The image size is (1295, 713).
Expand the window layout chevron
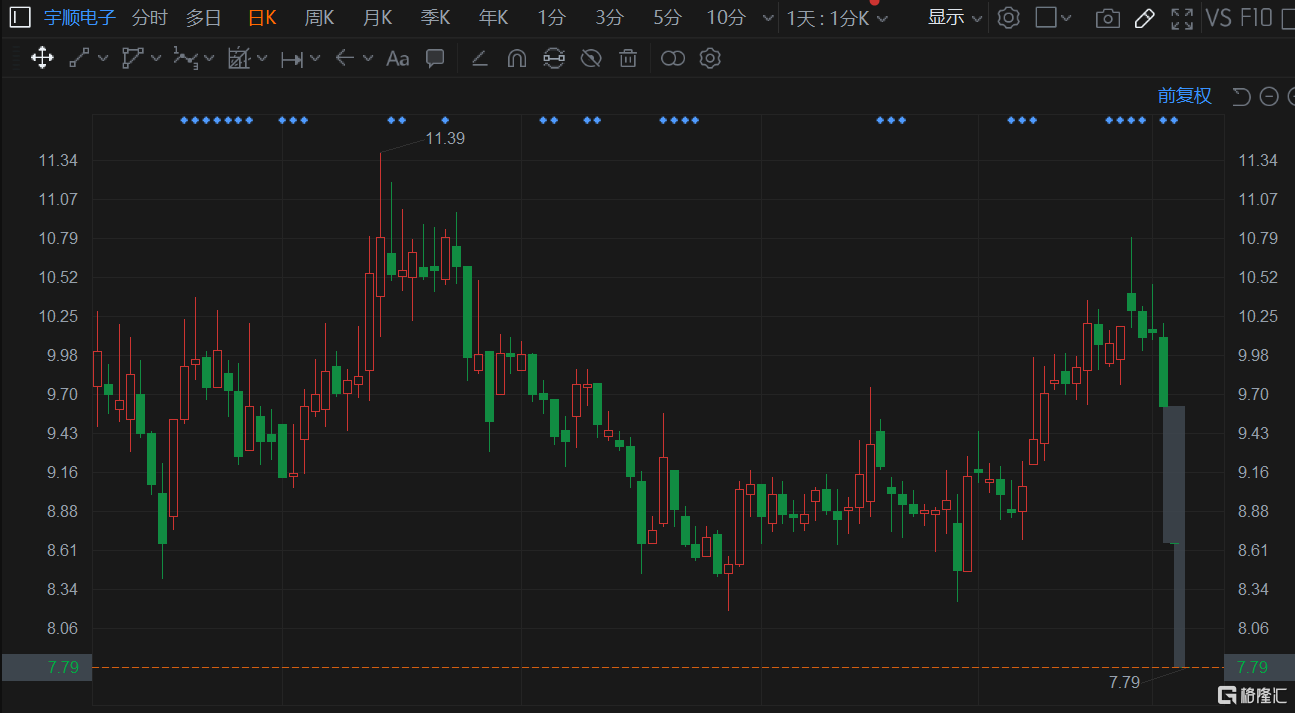pyautogui.click(x=1066, y=18)
